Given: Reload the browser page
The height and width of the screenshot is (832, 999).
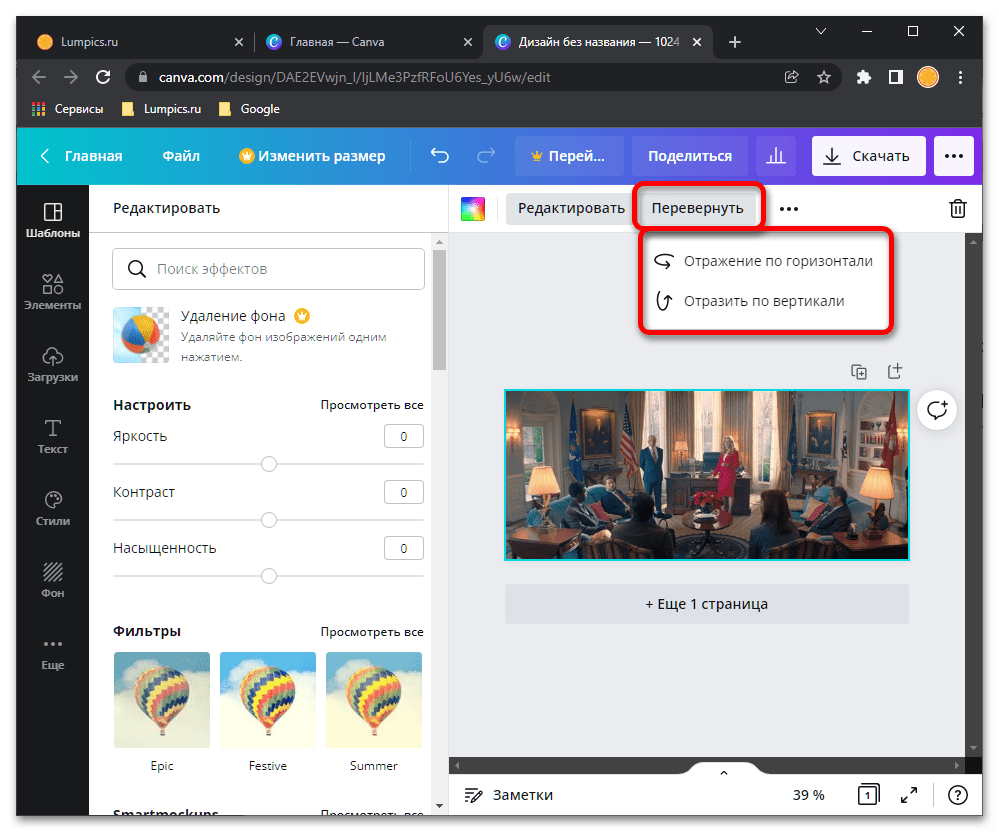Looking at the screenshot, I should tap(103, 77).
